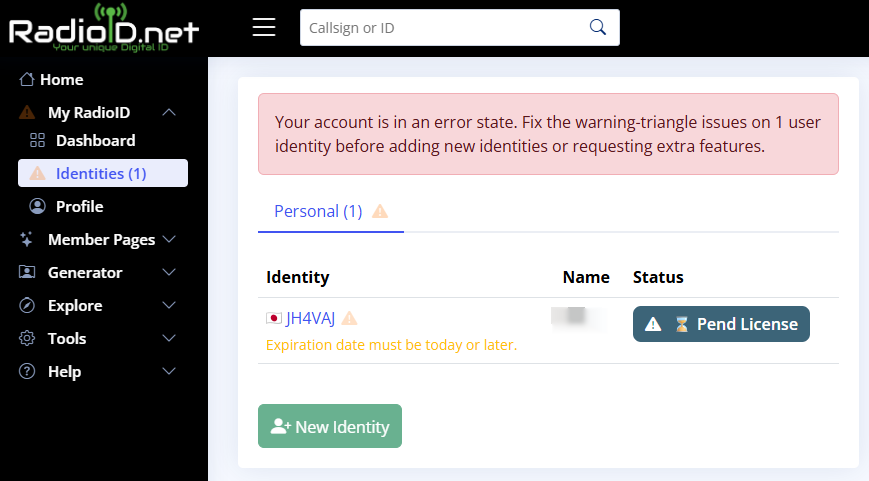
Task: Expand the Help menu
Action: (169, 372)
